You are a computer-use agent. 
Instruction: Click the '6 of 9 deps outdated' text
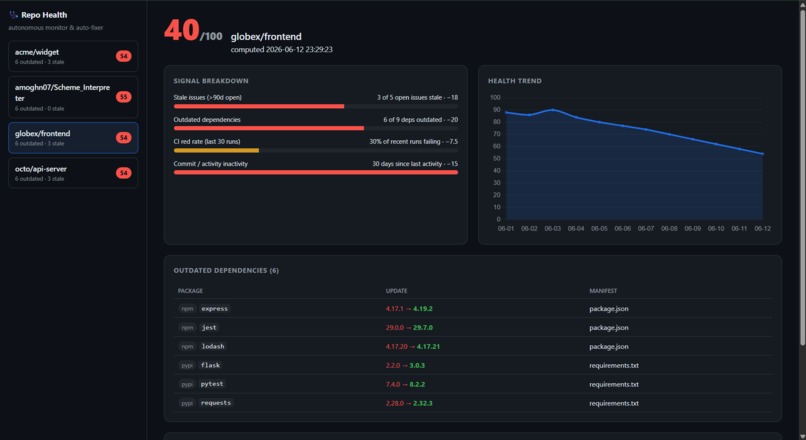(x=412, y=119)
